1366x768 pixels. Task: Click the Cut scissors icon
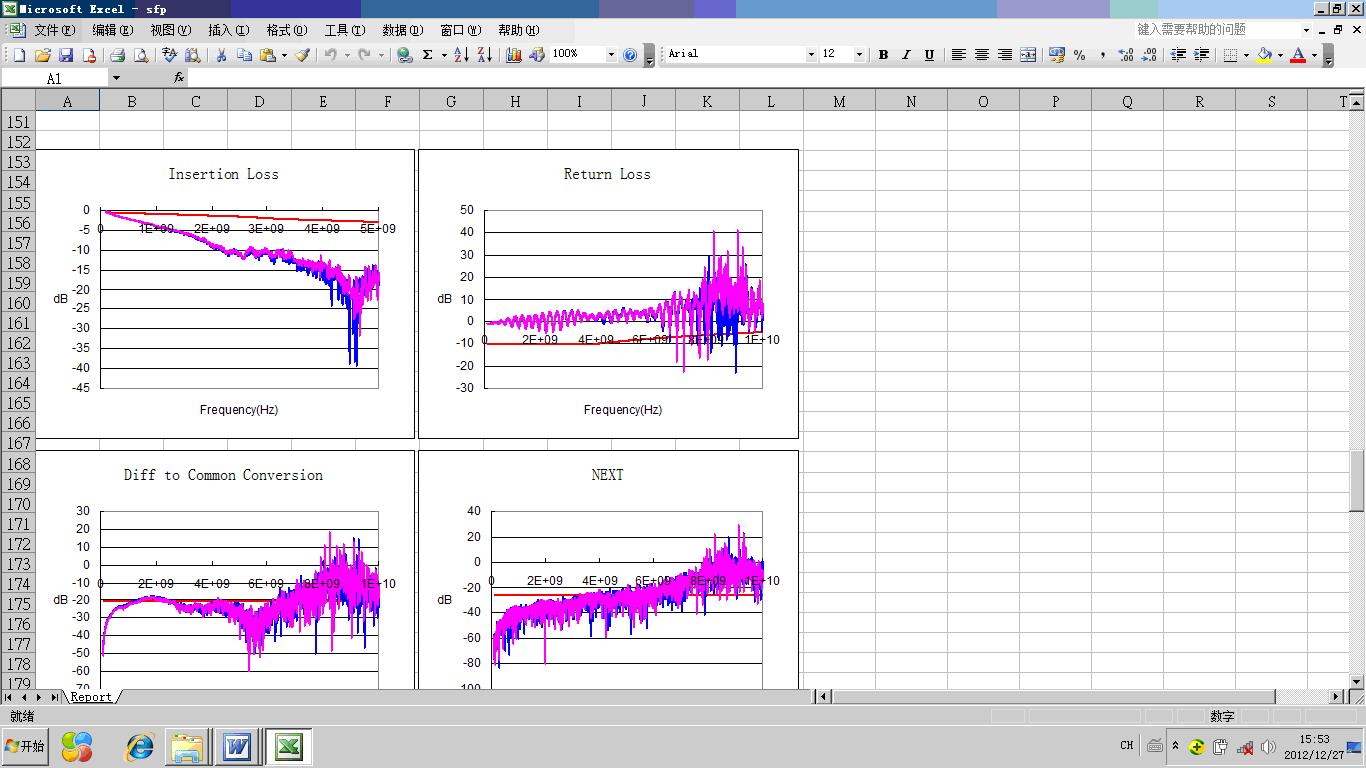(x=221, y=55)
